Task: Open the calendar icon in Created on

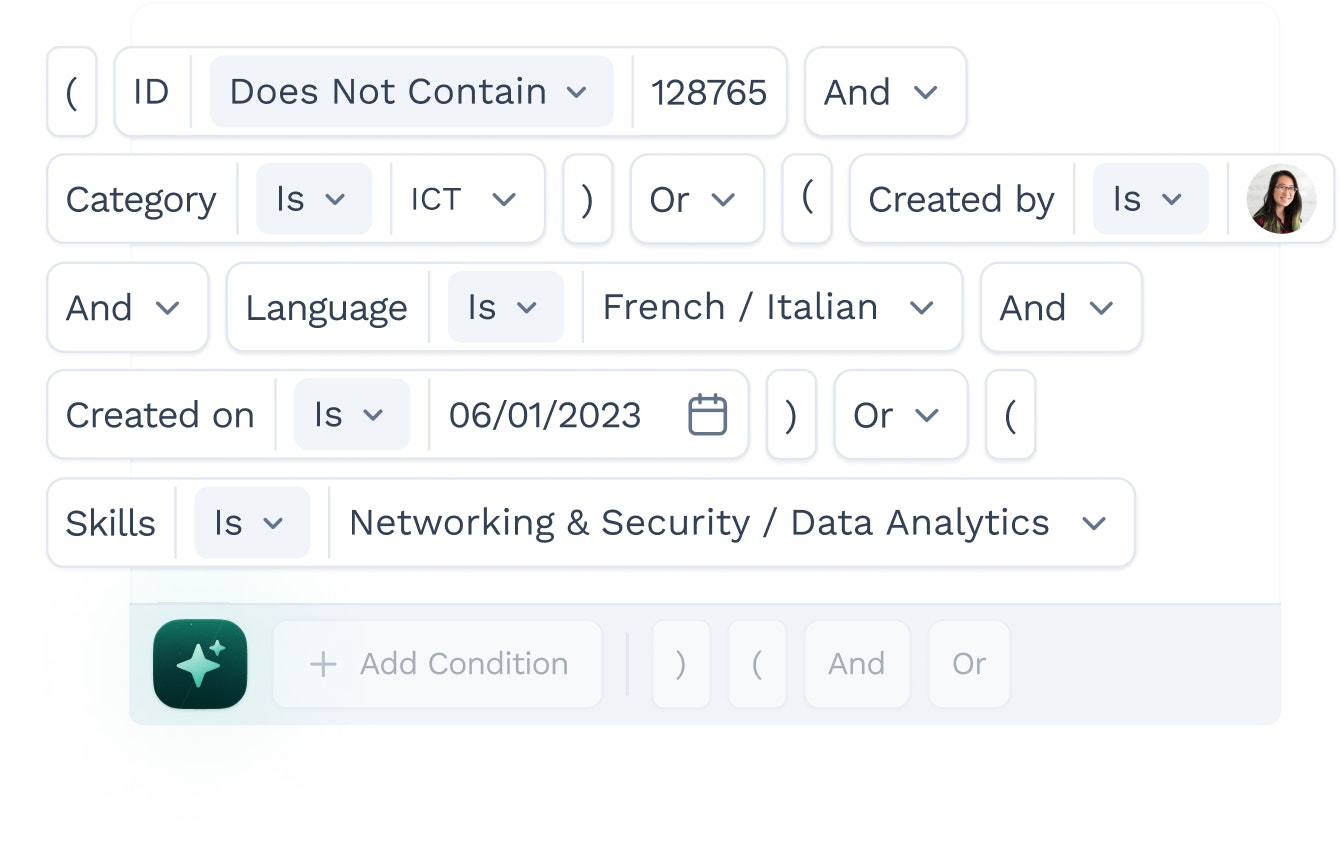Action: [x=708, y=415]
